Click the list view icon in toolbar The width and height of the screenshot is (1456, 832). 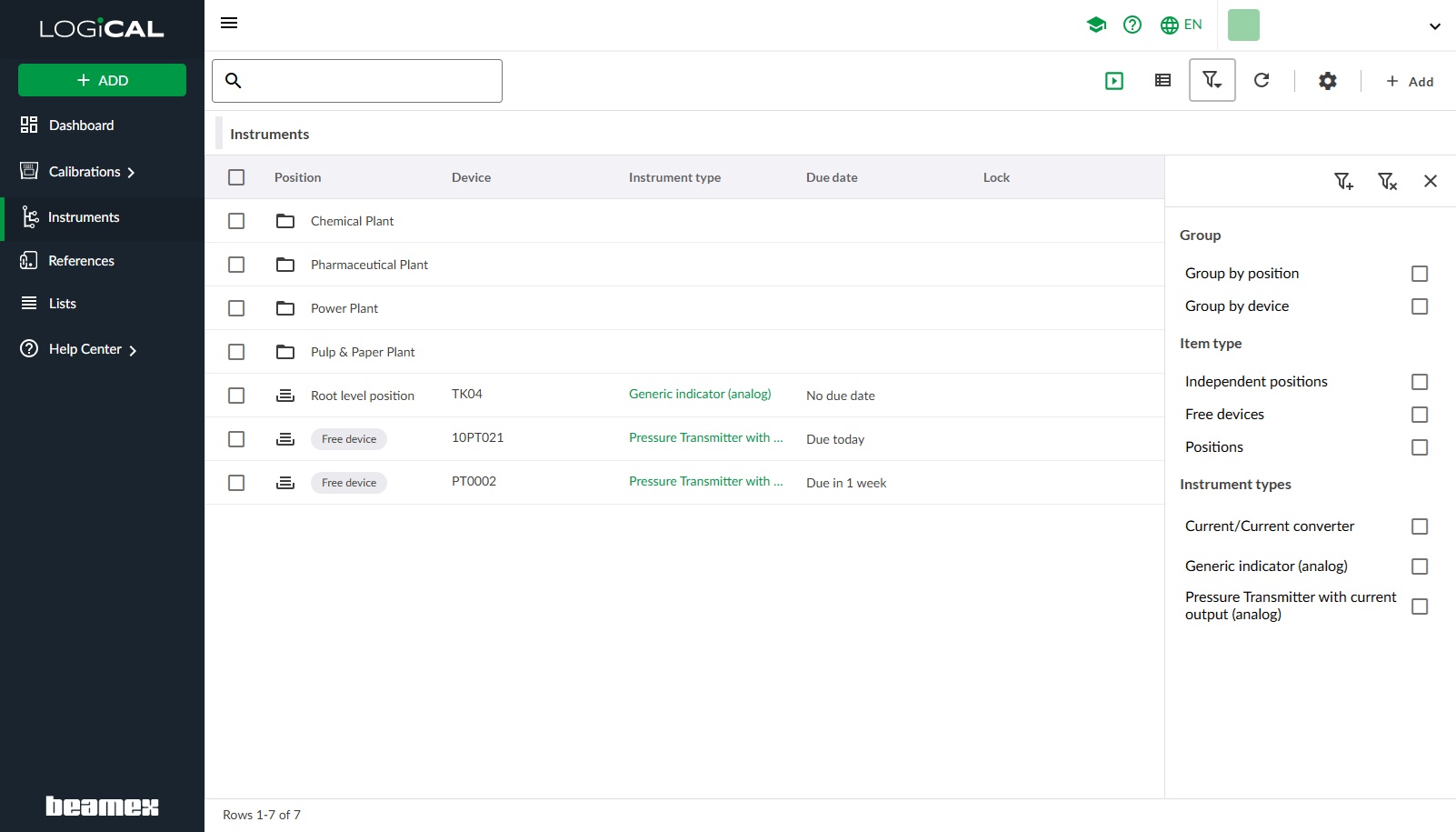pos(1162,80)
